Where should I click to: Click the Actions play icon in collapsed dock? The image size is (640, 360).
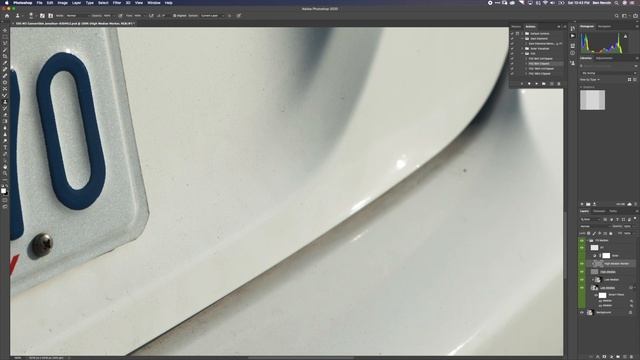(573, 36)
